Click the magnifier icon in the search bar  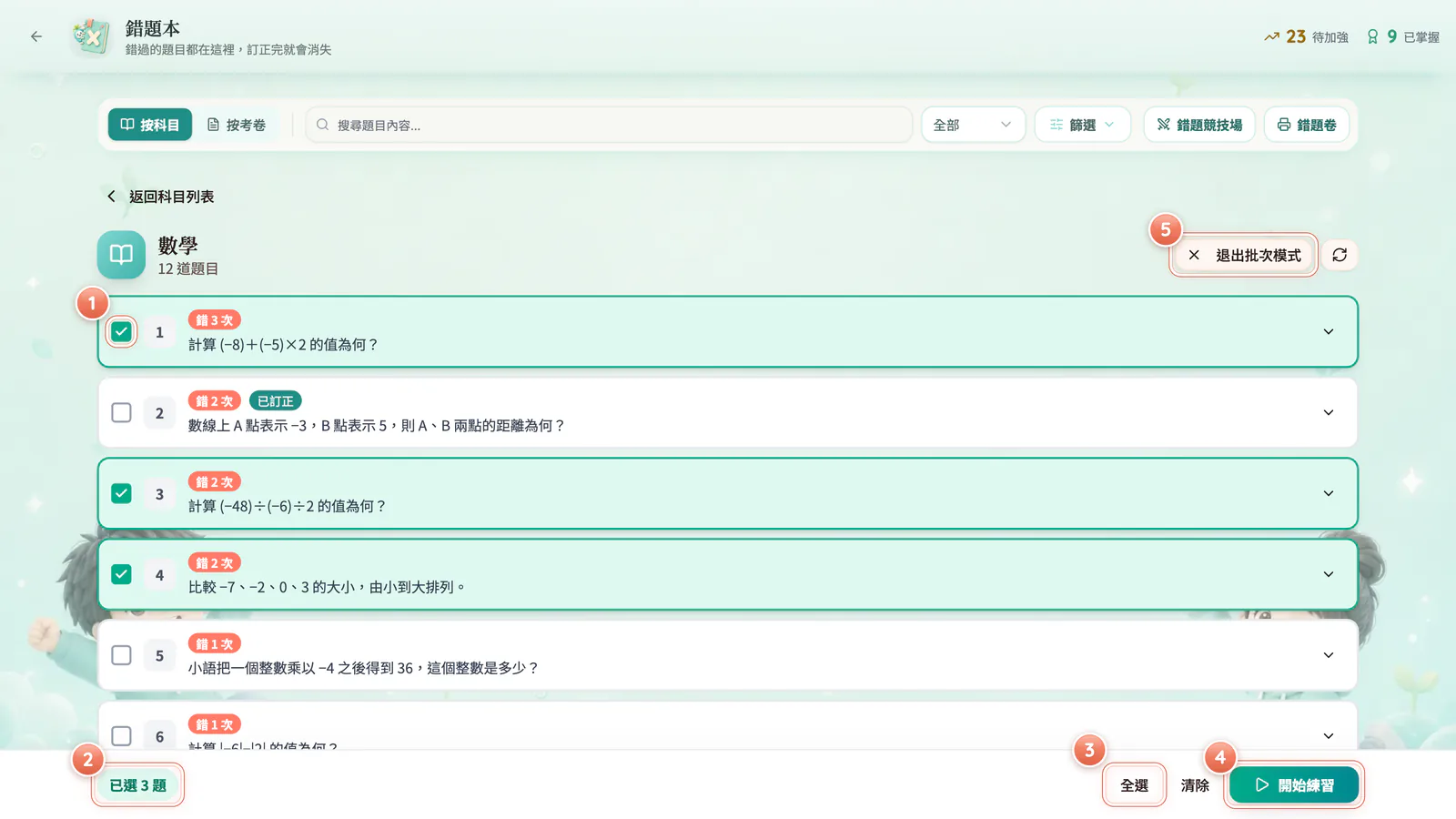[322, 125]
